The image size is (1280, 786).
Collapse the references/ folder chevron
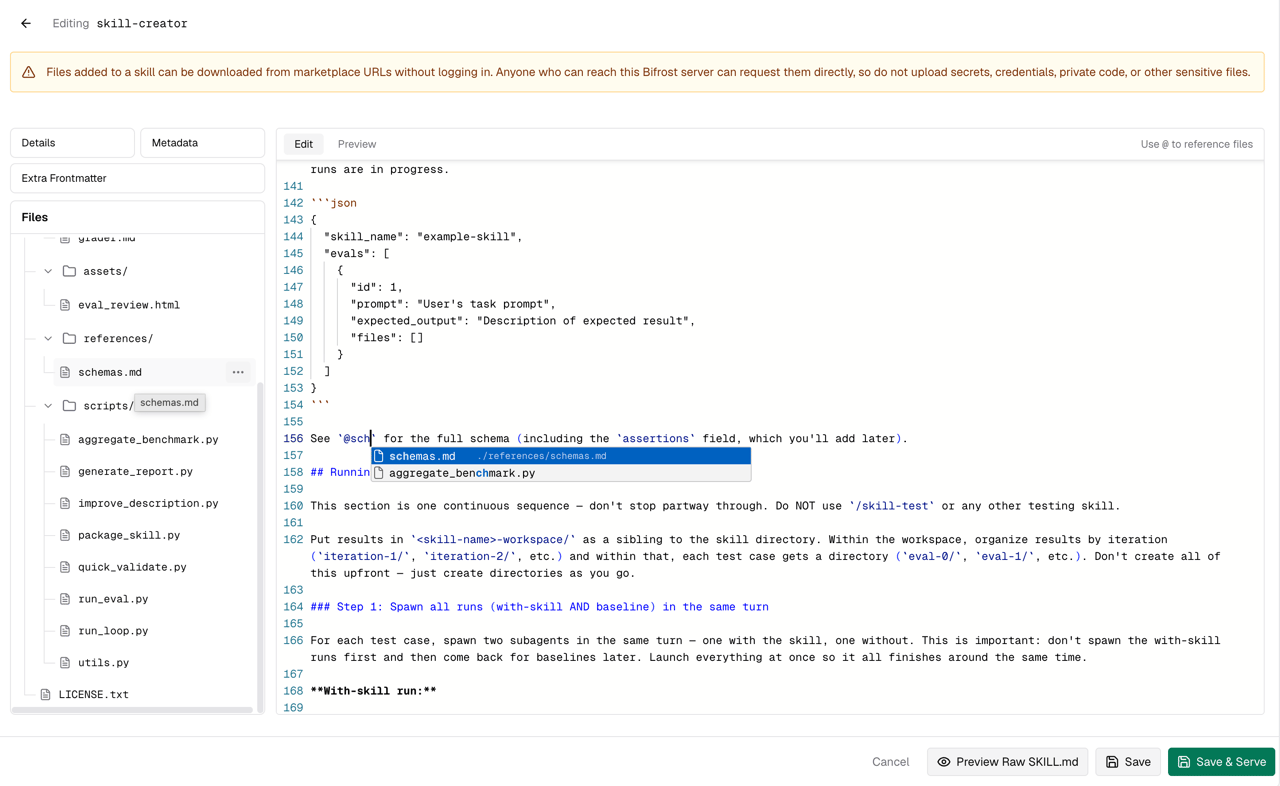48,338
